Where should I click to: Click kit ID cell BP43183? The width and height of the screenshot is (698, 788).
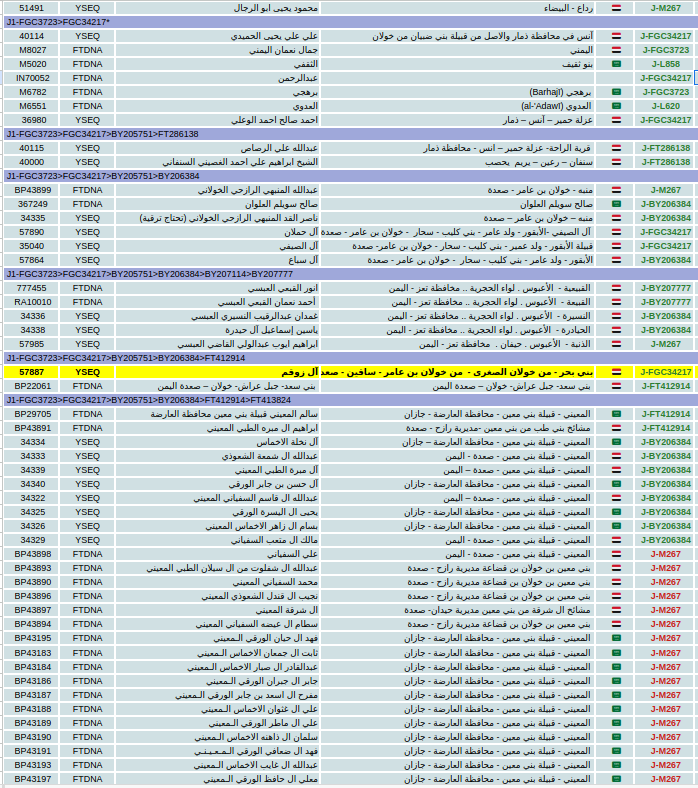[33, 653]
